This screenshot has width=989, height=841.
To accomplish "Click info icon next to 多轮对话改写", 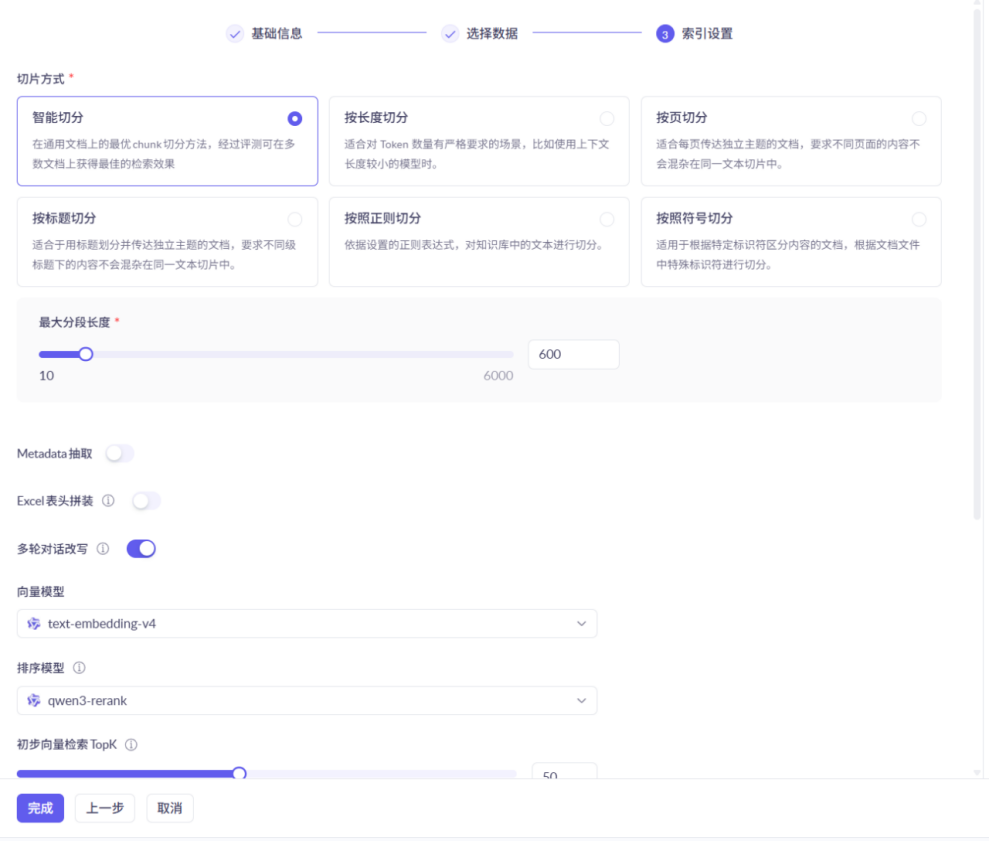I will click(103, 549).
